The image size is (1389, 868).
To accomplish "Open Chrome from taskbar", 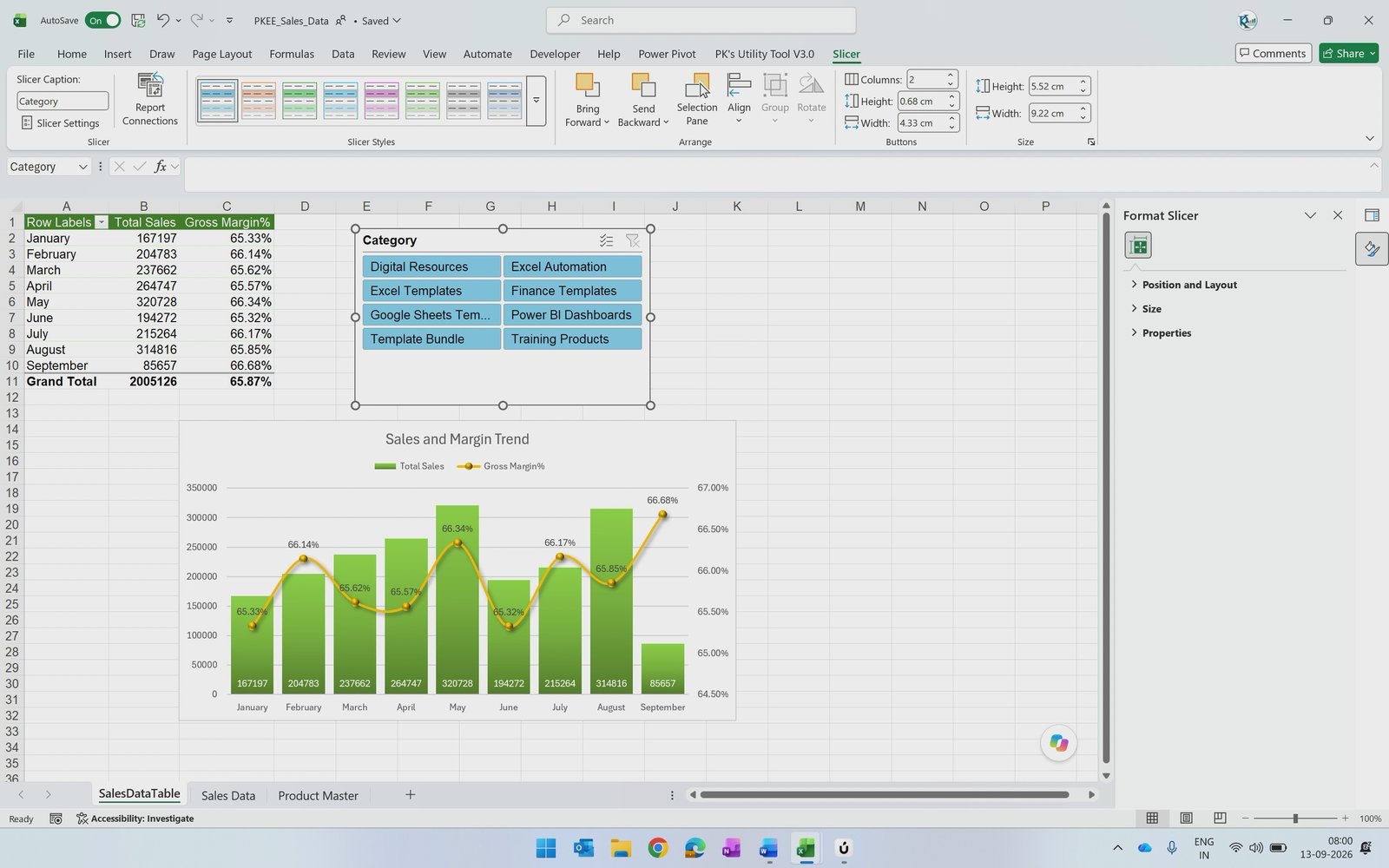I will tap(658, 848).
